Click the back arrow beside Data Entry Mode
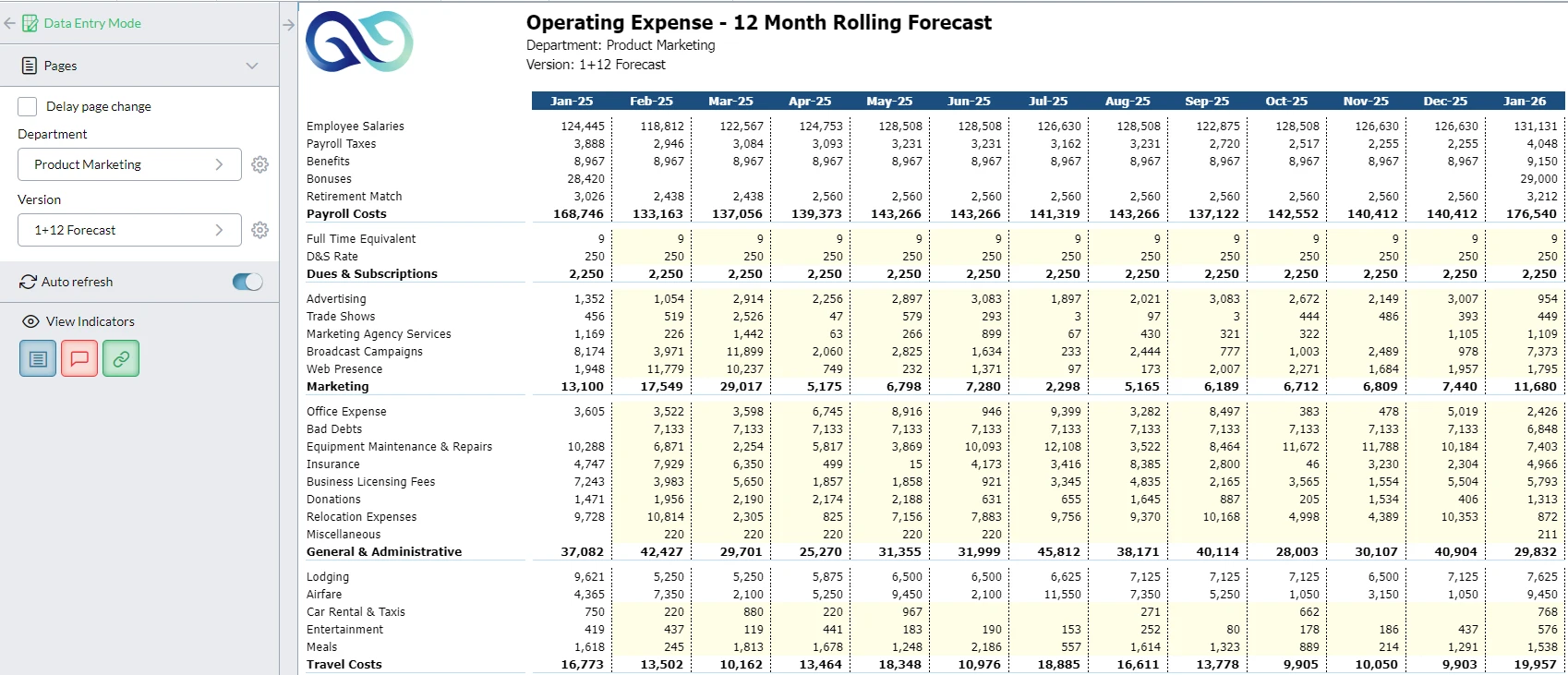The image size is (1568, 675). click(10, 23)
